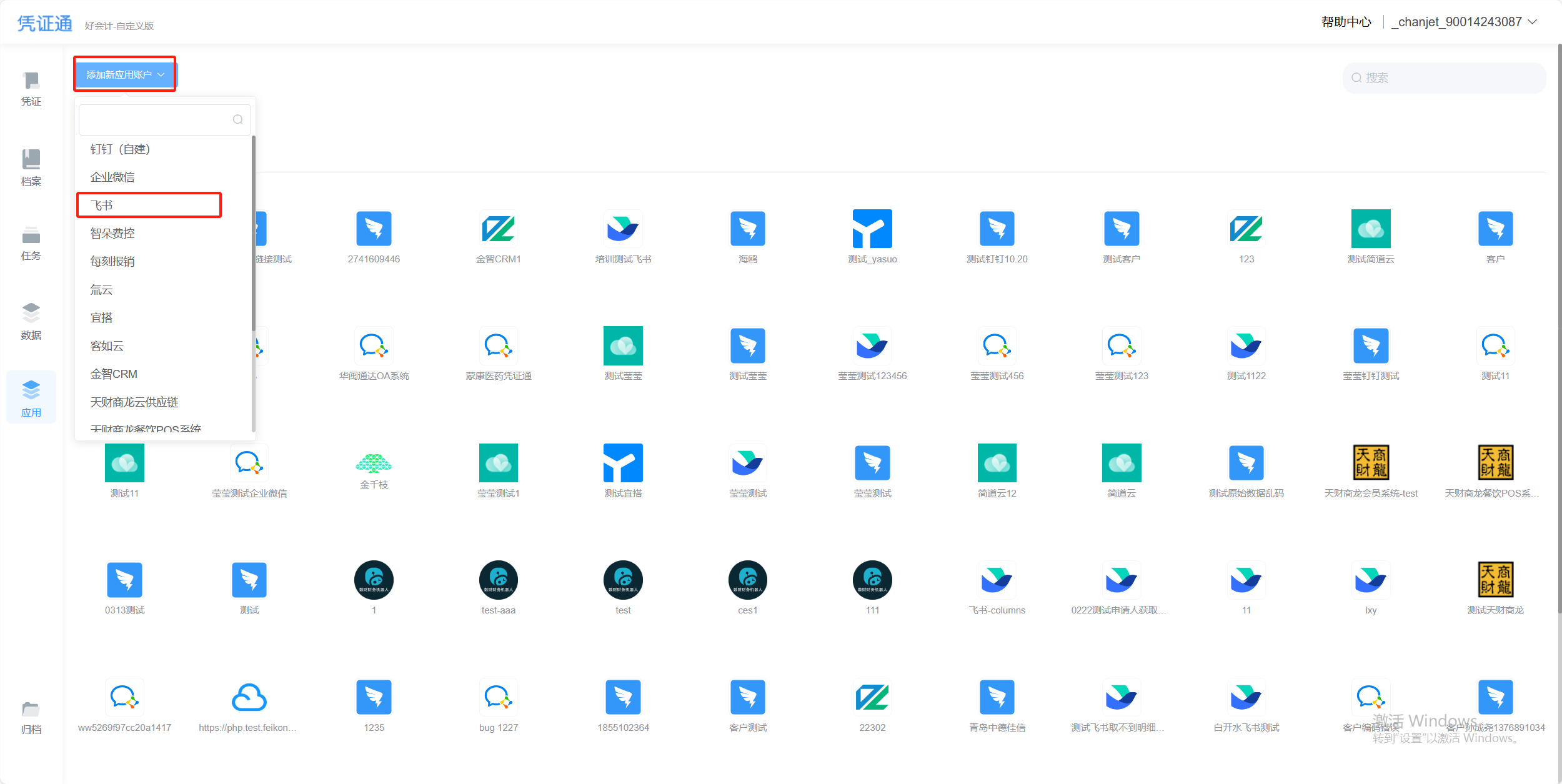Open the 白开水飞书测试 app label
Viewport: 1562px width, 784px height.
[x=1246, y=727]
